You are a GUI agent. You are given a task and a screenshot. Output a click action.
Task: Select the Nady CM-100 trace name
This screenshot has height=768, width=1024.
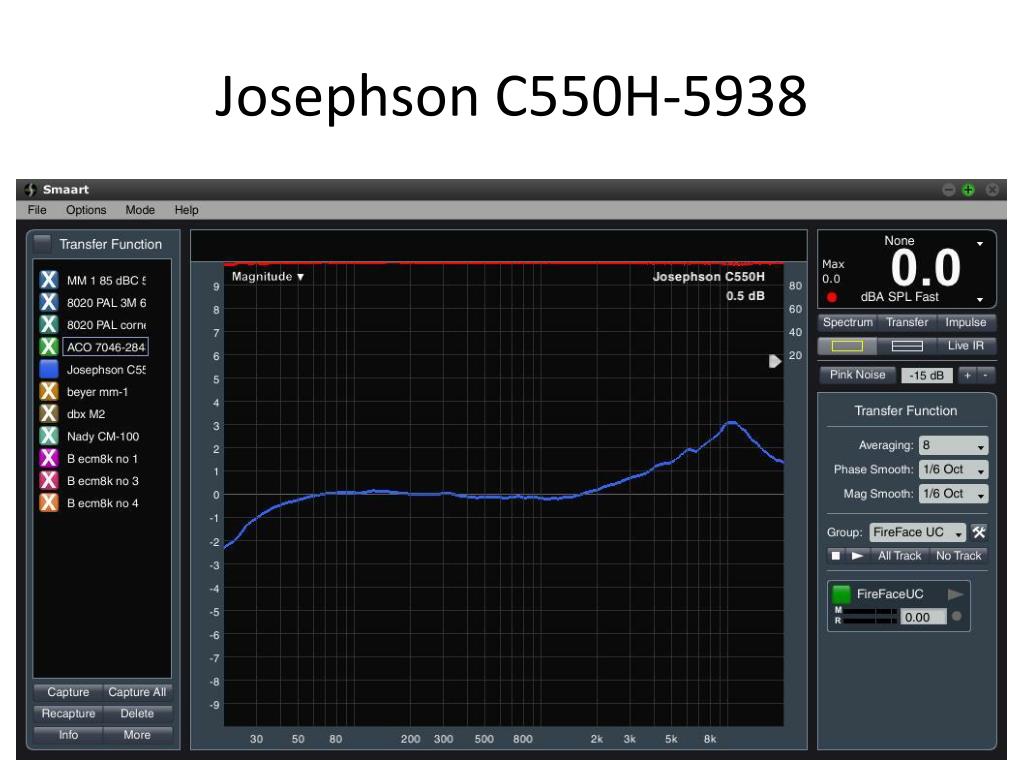coord(103,436)
